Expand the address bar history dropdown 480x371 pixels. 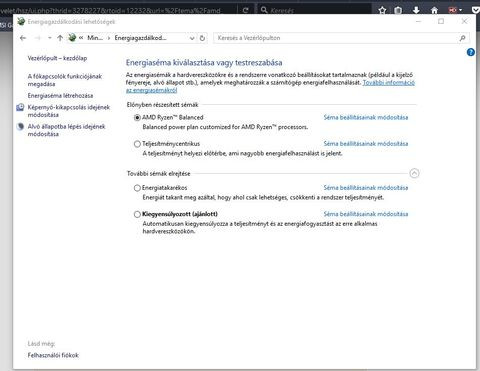[x=192, y=38]
